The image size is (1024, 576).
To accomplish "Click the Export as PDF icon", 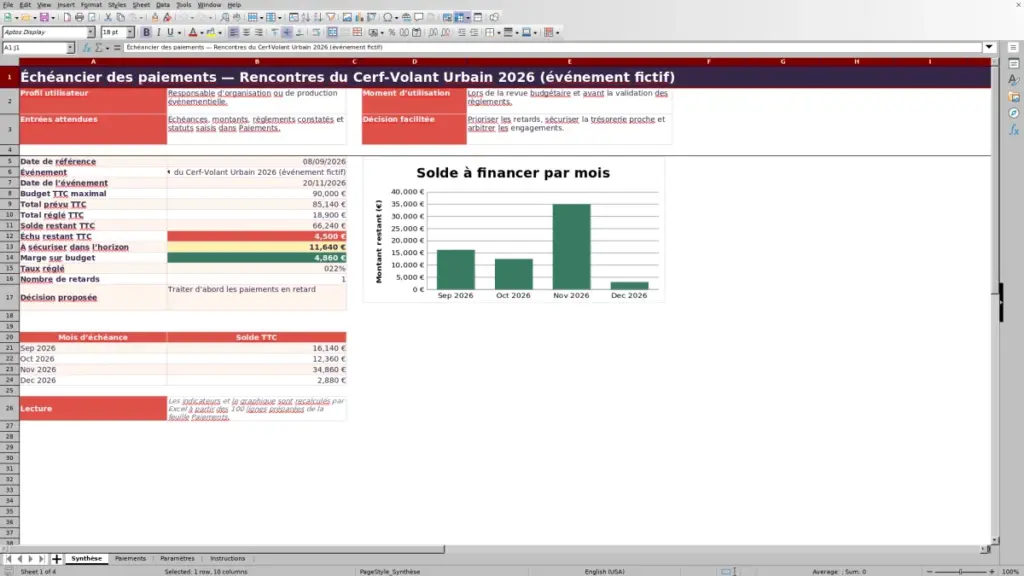I will (67, 18).
